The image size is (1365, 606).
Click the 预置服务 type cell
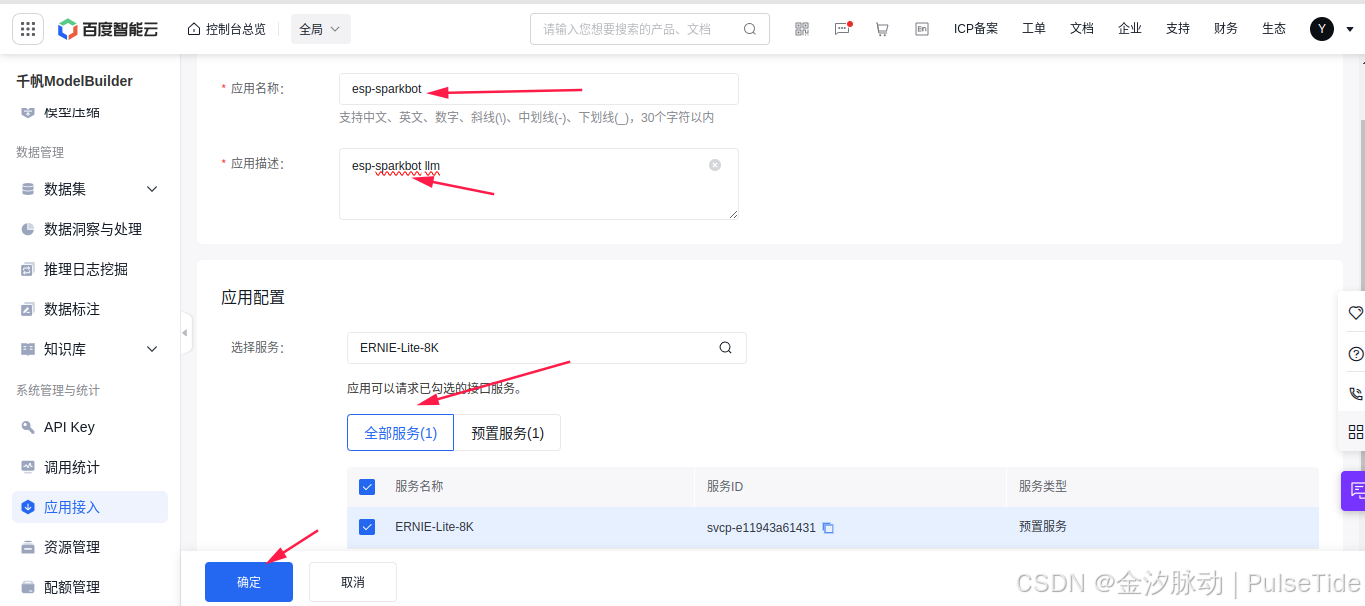tap(1043, 526)
